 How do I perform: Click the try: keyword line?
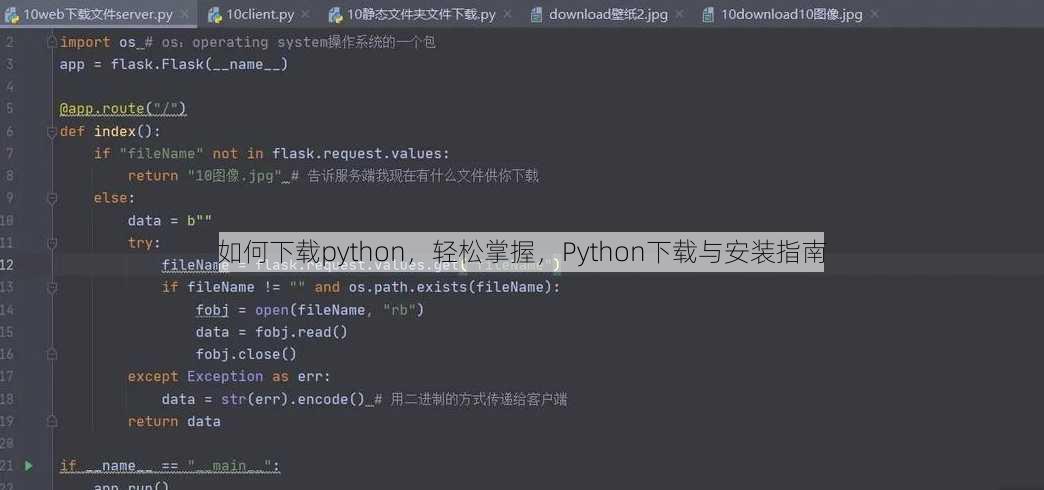coord(144,243)
